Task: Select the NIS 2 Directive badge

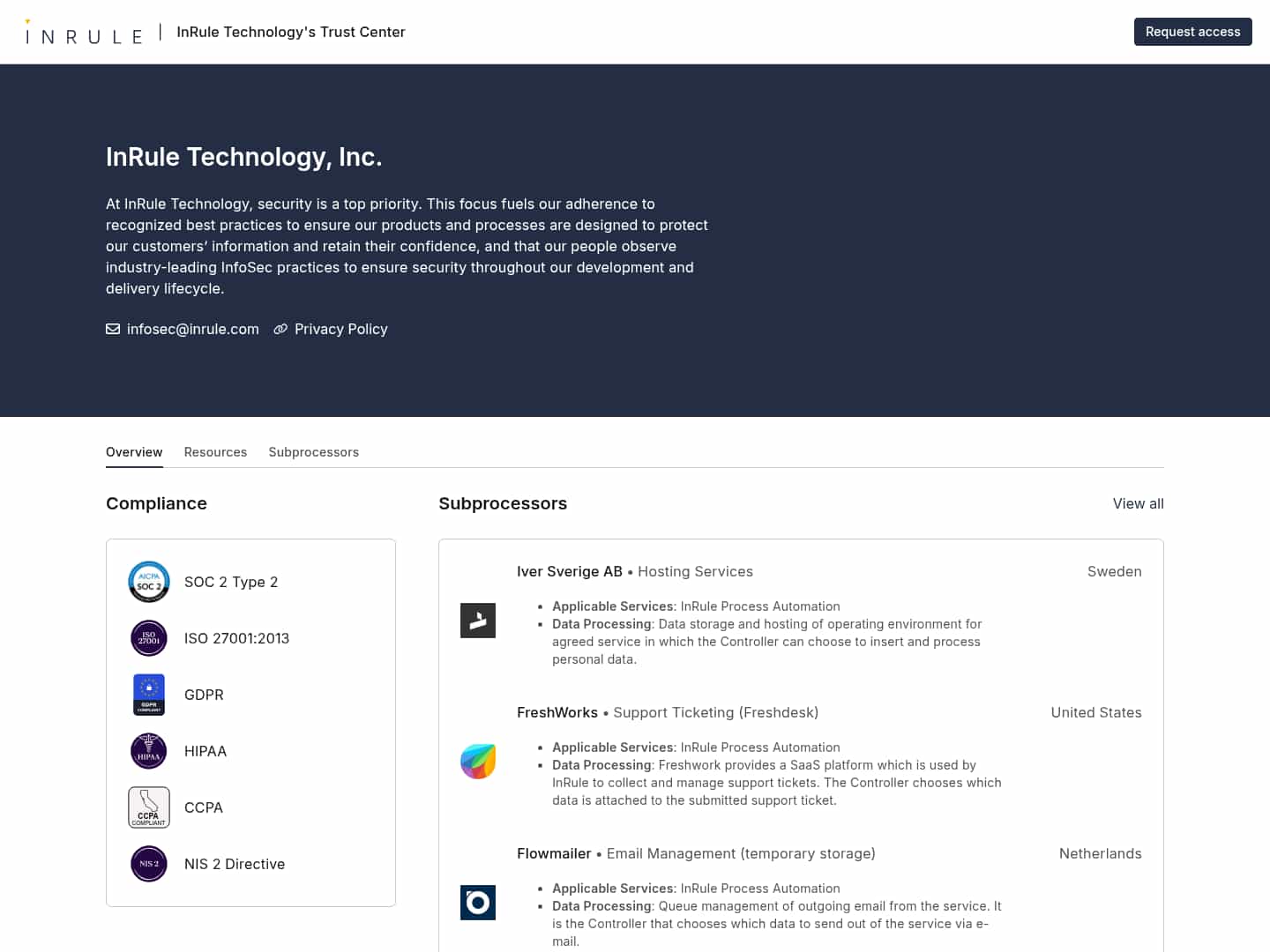Action: point(148,864)
